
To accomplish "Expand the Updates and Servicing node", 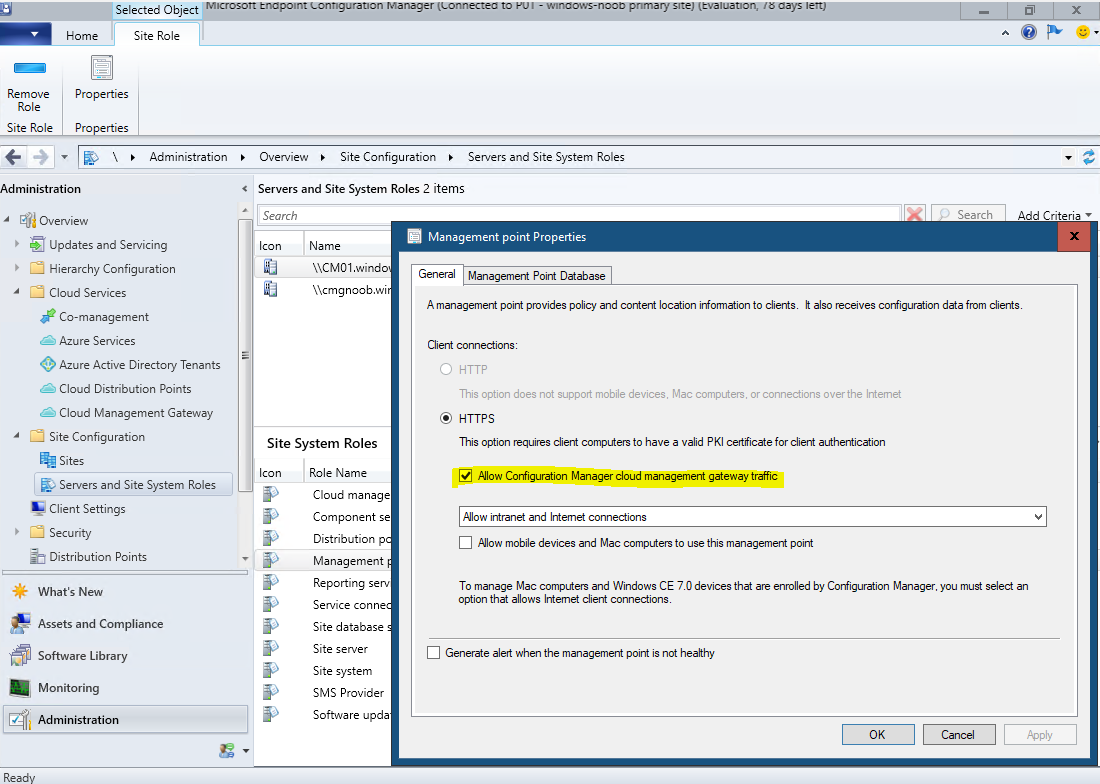I will (x=17, y=244).
